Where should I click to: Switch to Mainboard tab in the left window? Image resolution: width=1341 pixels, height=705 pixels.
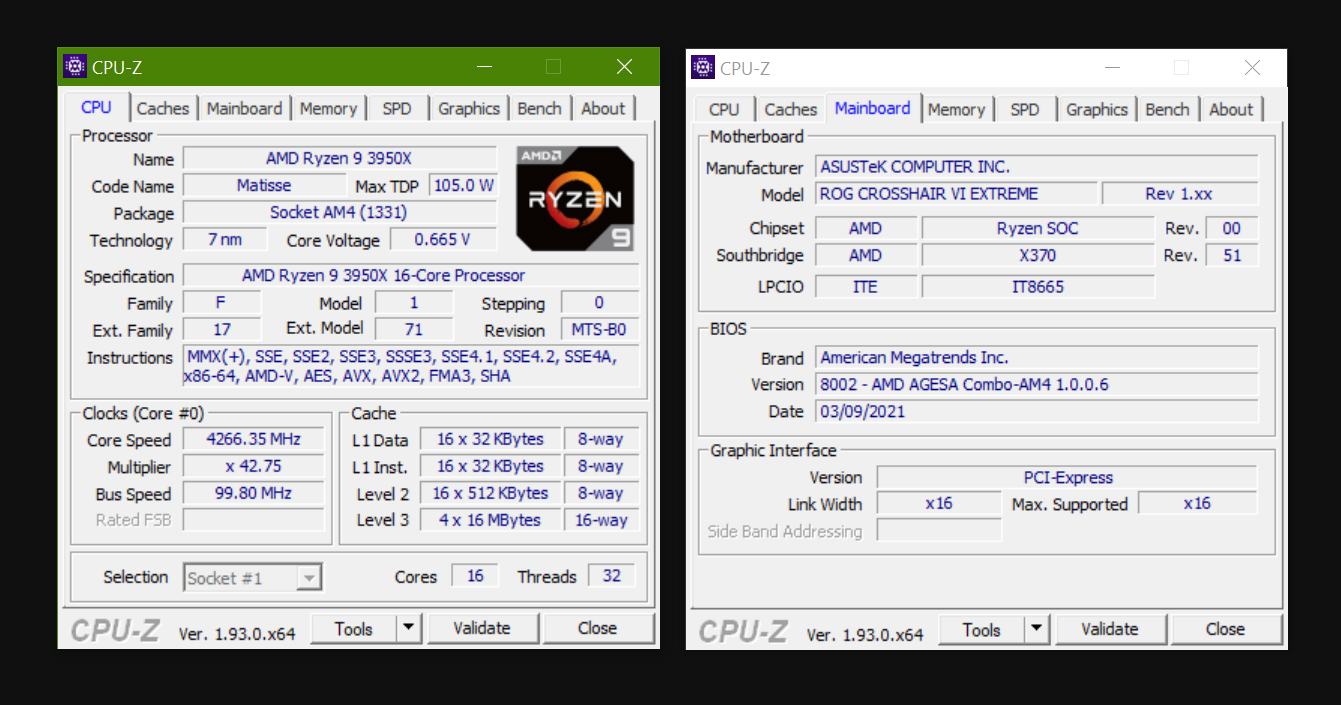(244, 108)
